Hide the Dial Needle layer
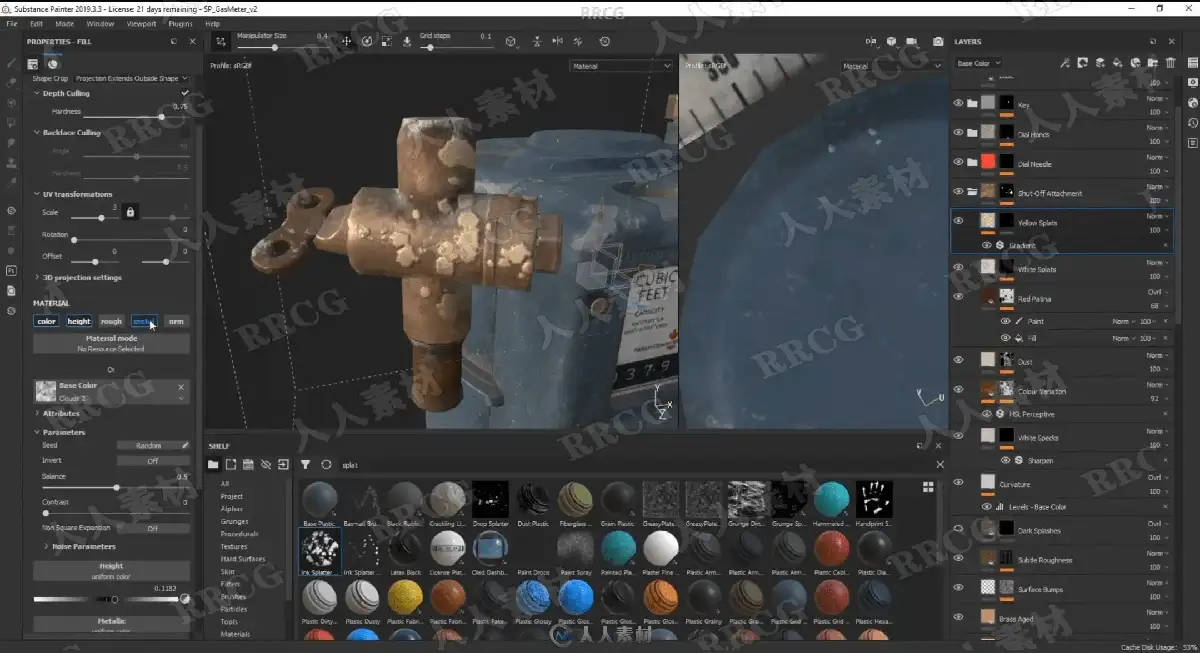Image resolution: width=1200 pixels, height=653 pixels. (958, 162)
